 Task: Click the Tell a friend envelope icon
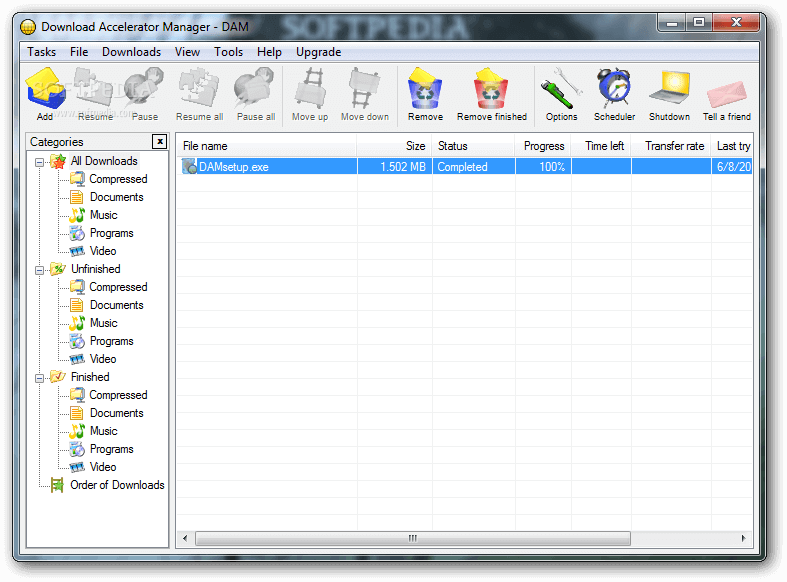727,95
